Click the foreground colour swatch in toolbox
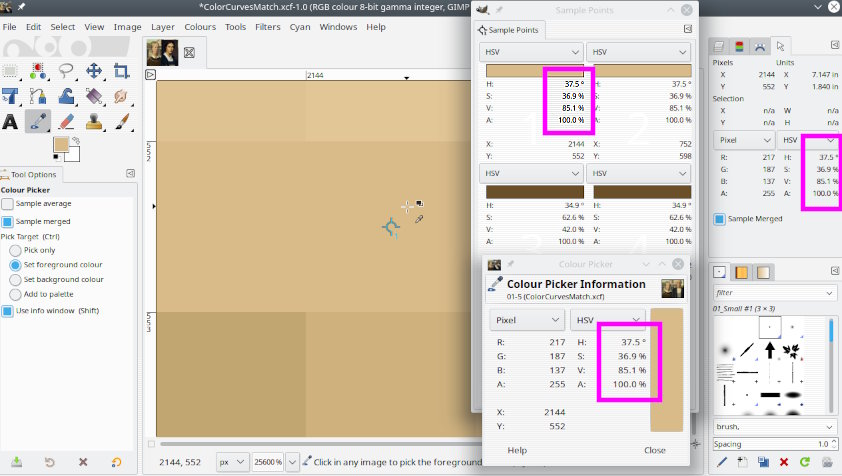The image size is (842, 476). coord(61,144)
